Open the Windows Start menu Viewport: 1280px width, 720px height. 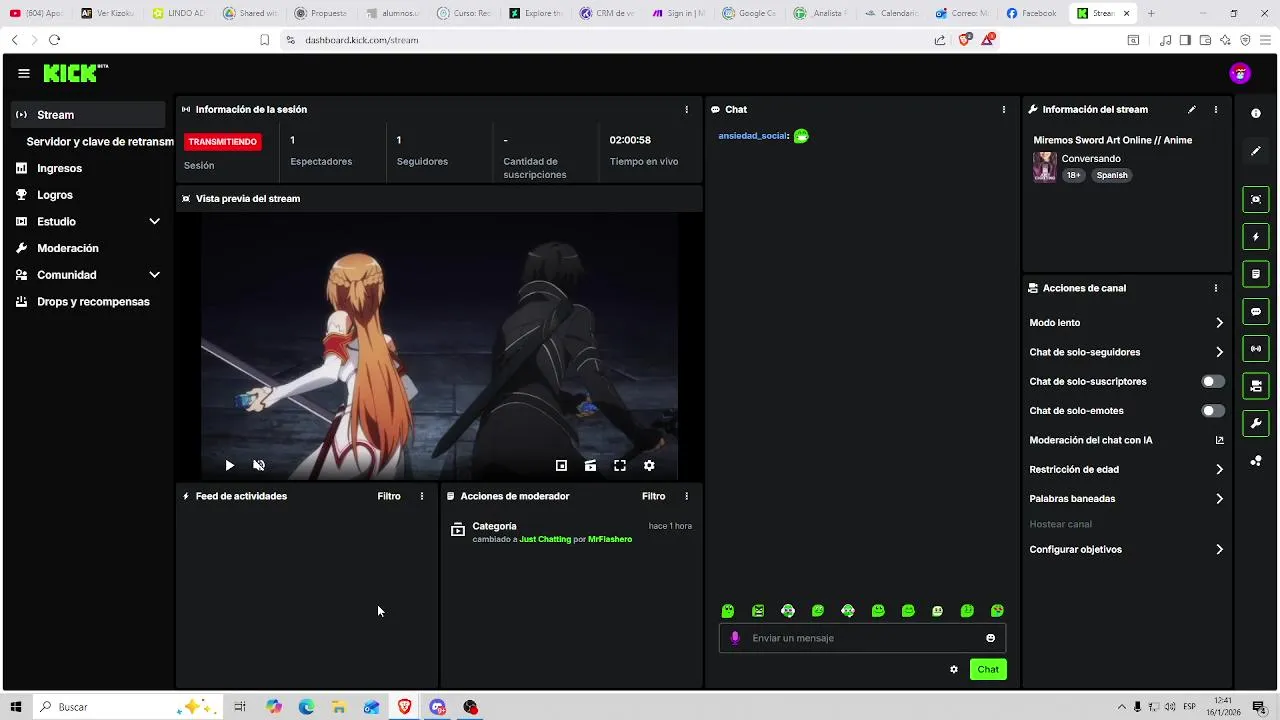pos(16,707)
